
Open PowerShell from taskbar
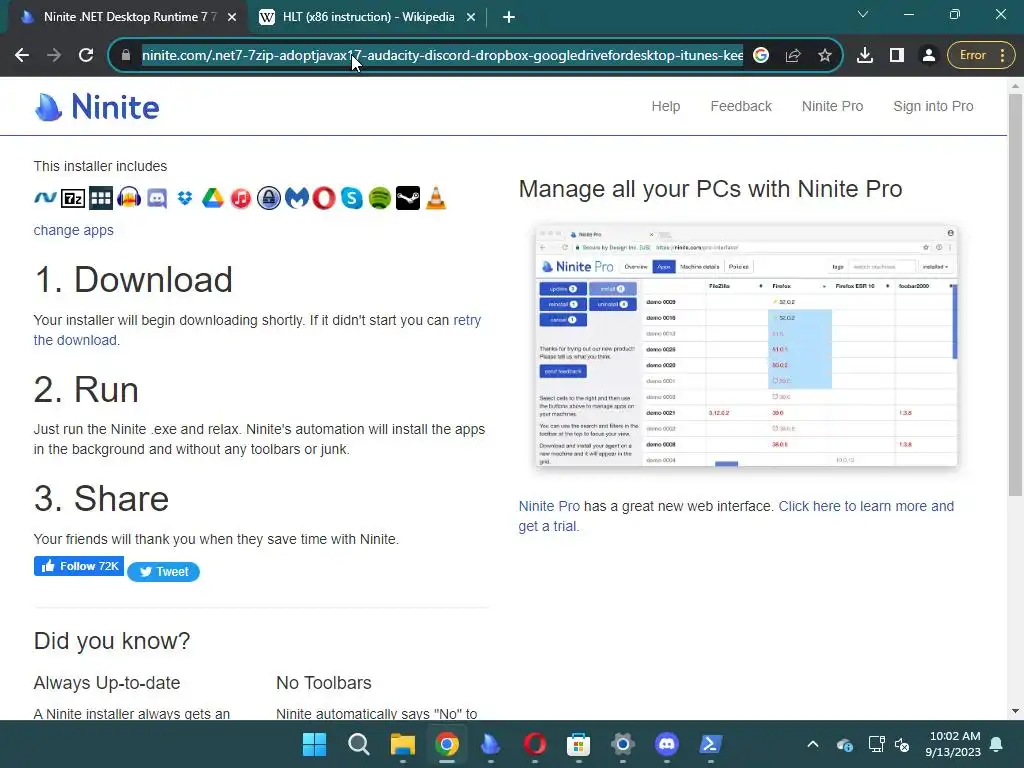(711, 744)
